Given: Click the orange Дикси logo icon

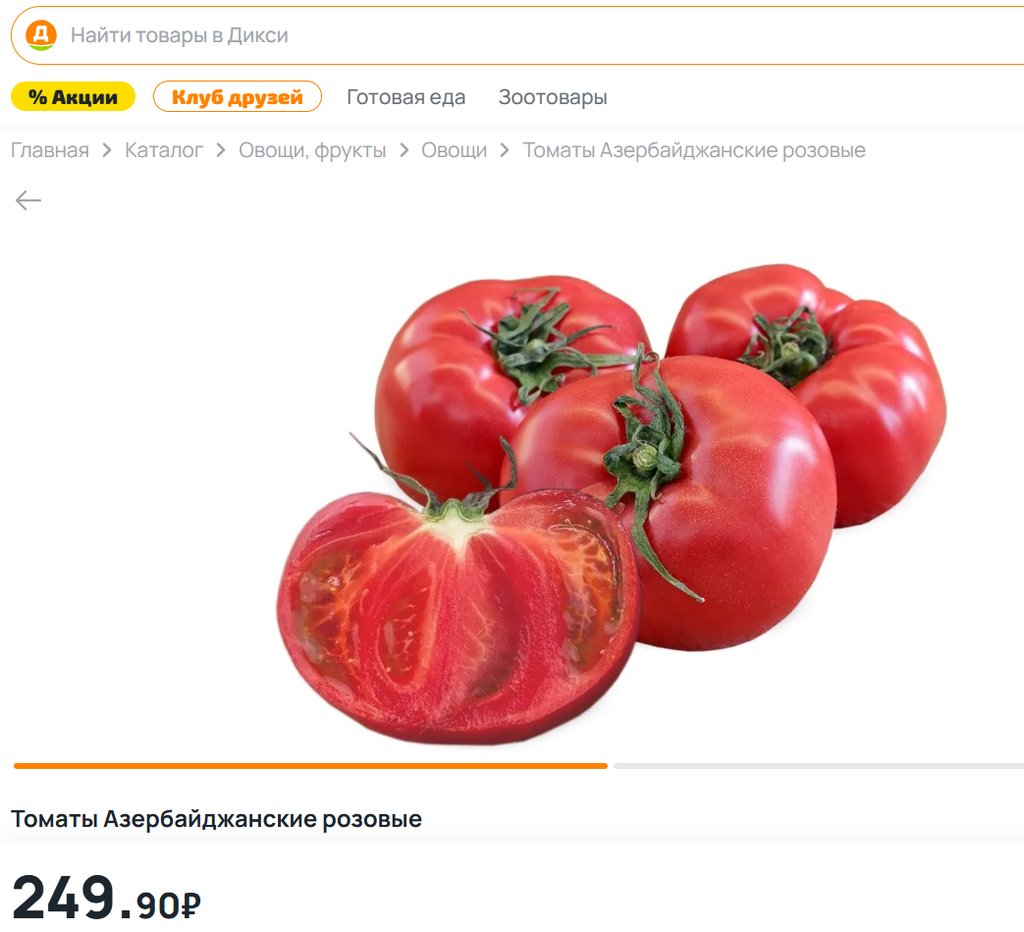Looking at the screenshot, I should [x=40, y=35].
